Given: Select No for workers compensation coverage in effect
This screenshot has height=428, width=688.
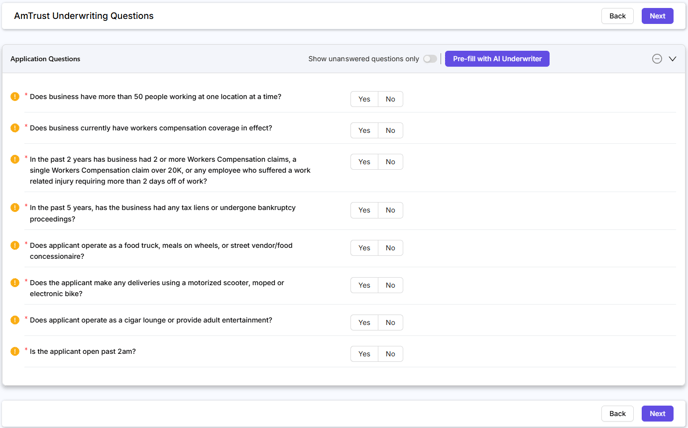Looking at the screenshot, I should tap(391, 130).
